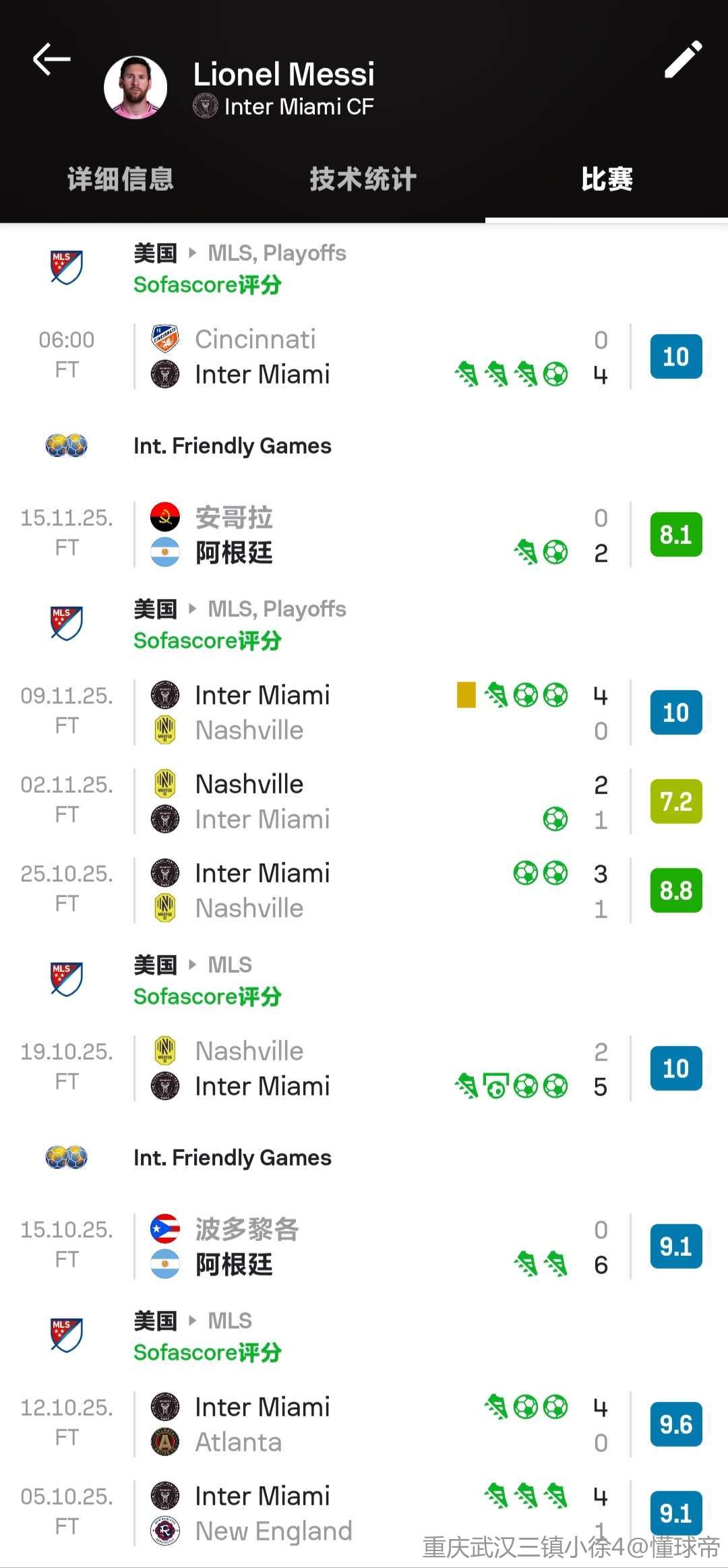This screenshot has height=1568, width=728.
Task: Select the 比赛 tab
Action: 607,179
